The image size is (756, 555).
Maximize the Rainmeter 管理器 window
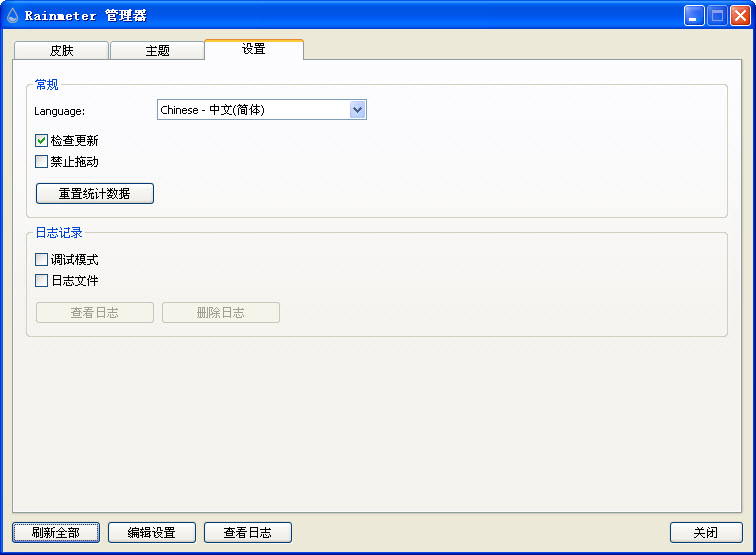click(x=717, y=15)
